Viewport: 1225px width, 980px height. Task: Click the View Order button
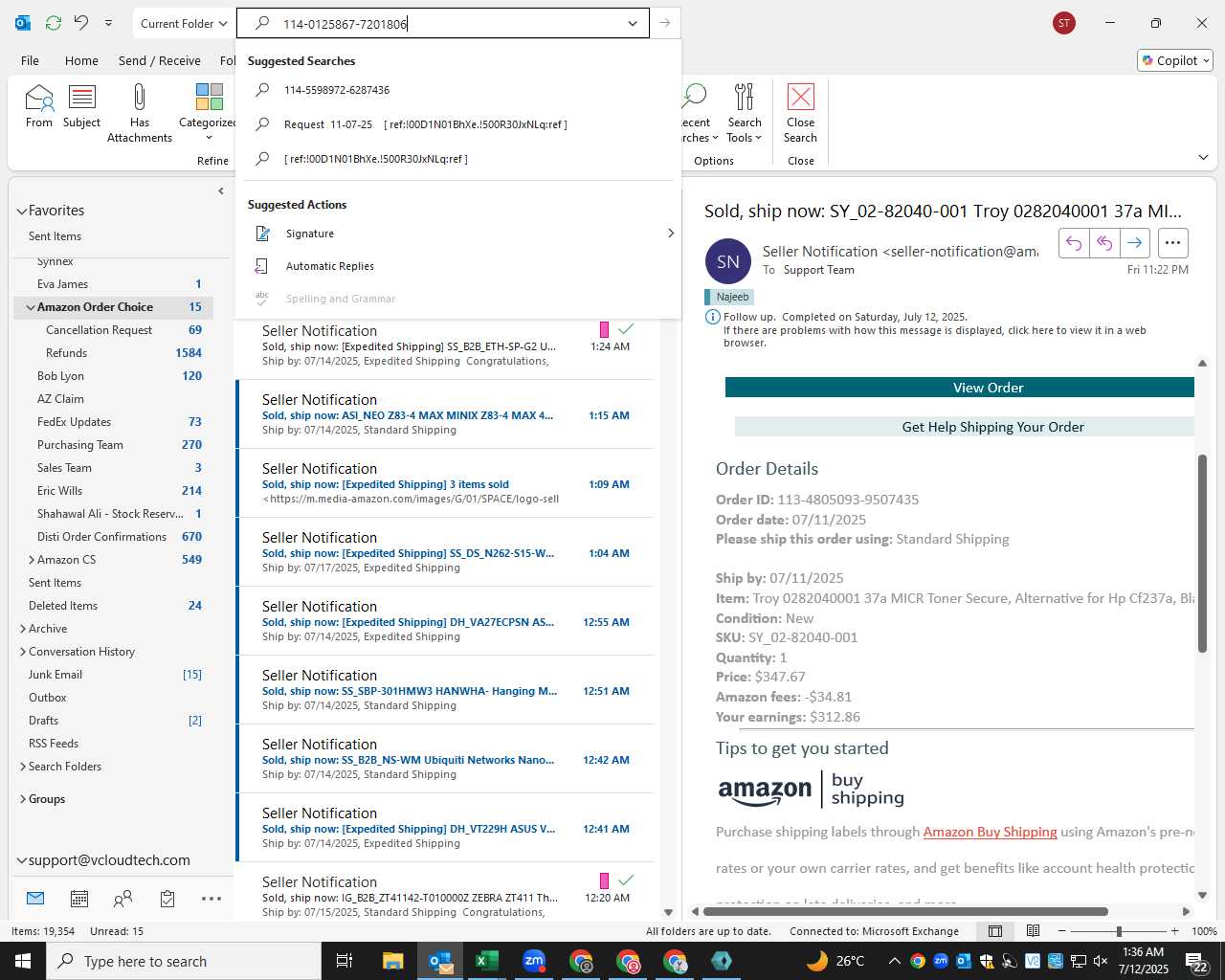(960, 388)
